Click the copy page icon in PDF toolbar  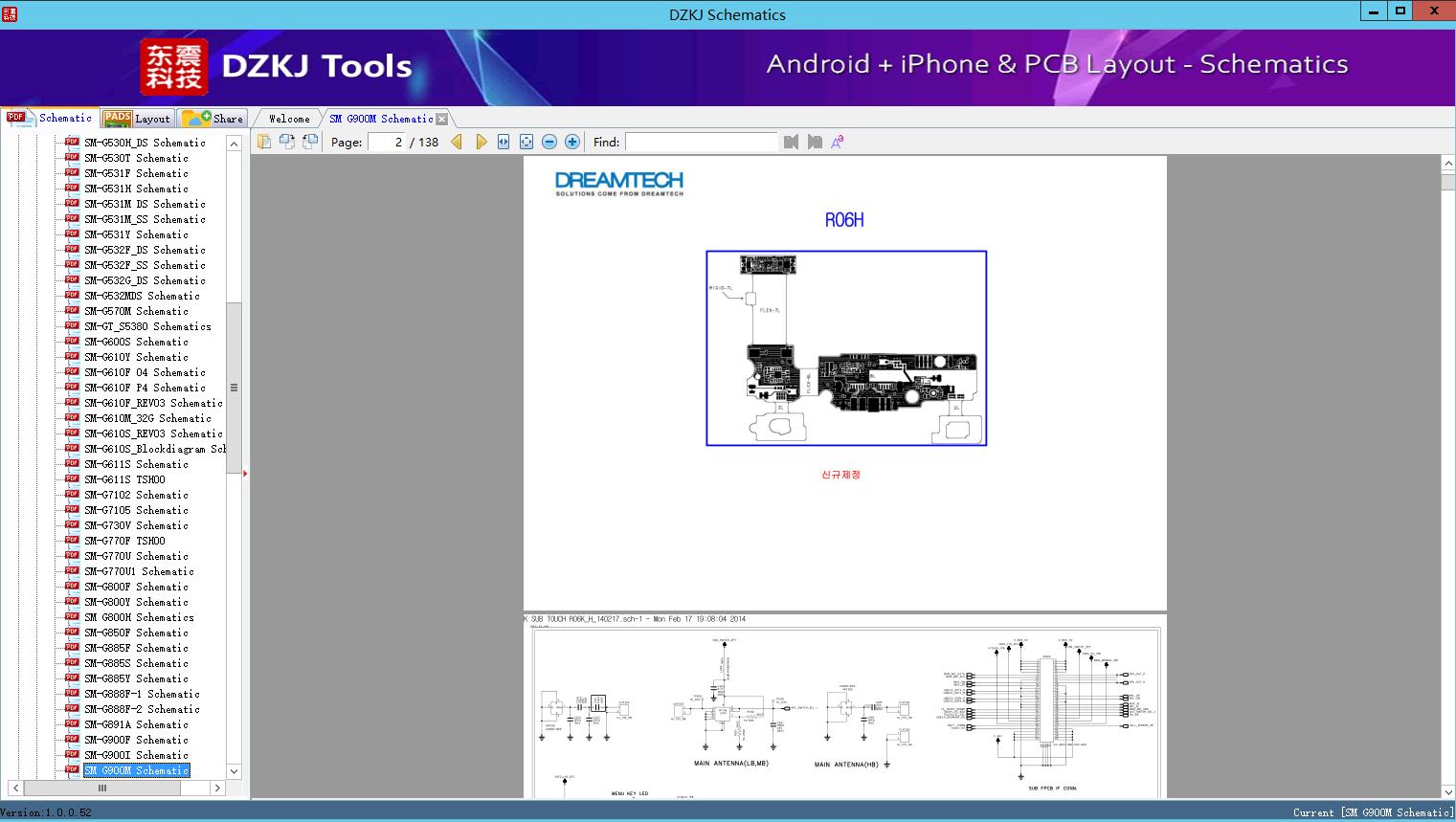(x=263, y=142)
